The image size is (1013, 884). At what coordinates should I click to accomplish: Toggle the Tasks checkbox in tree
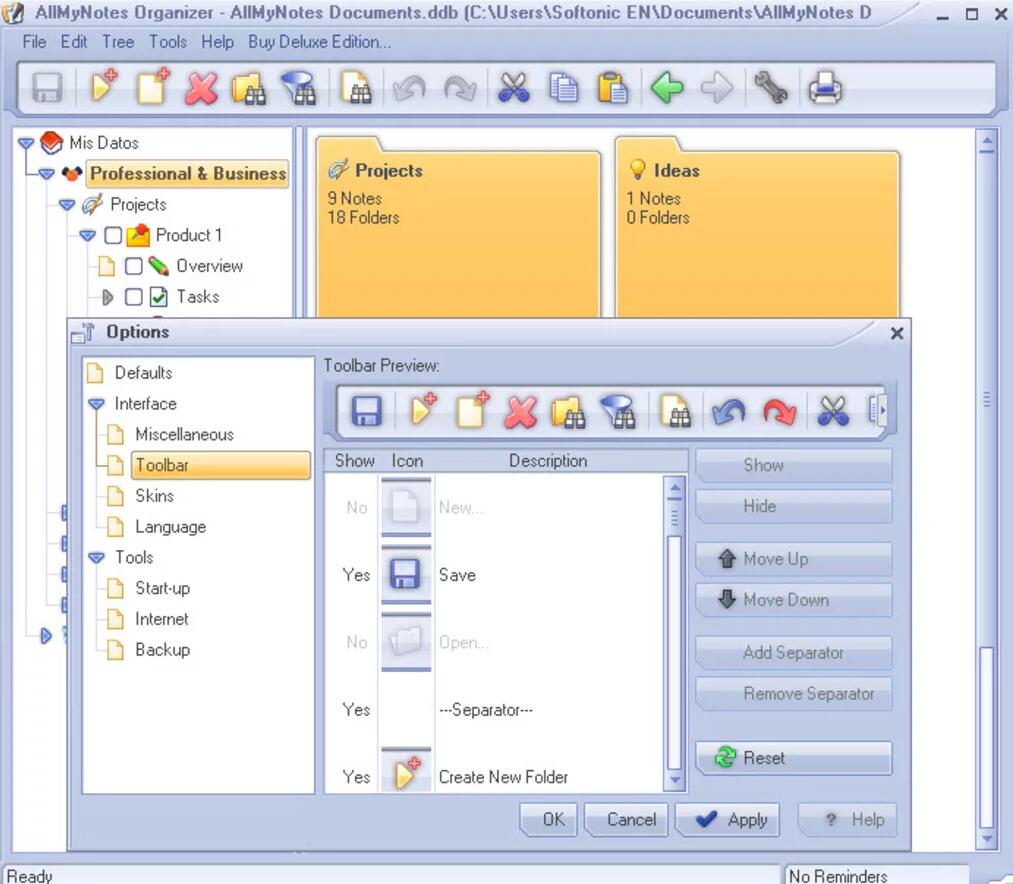134,297
